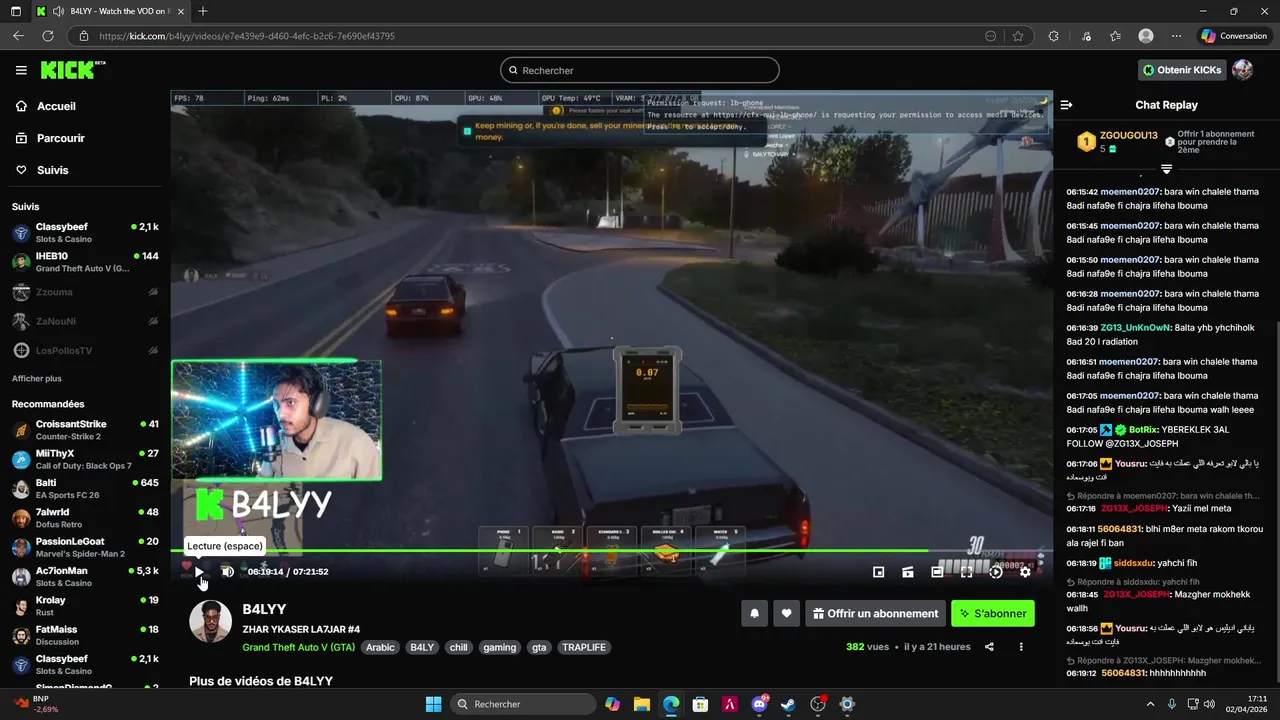Image resolution: width=1280 pixels, height=720 pixels.
Task: Open 7alwrld recommended channel
Action: 85,518
